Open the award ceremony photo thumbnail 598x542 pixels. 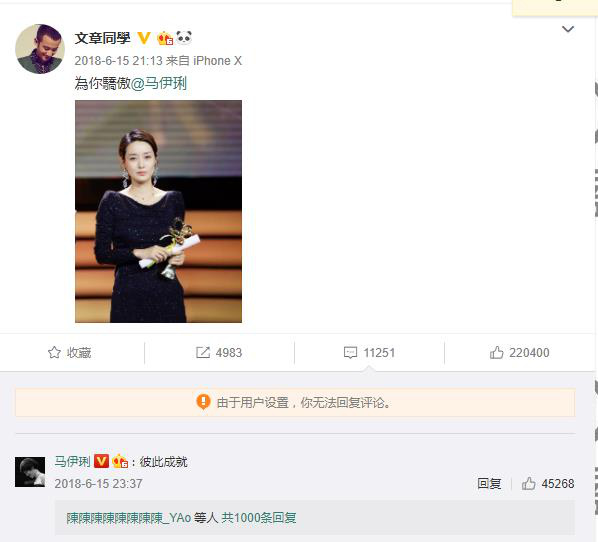point(158,211)
